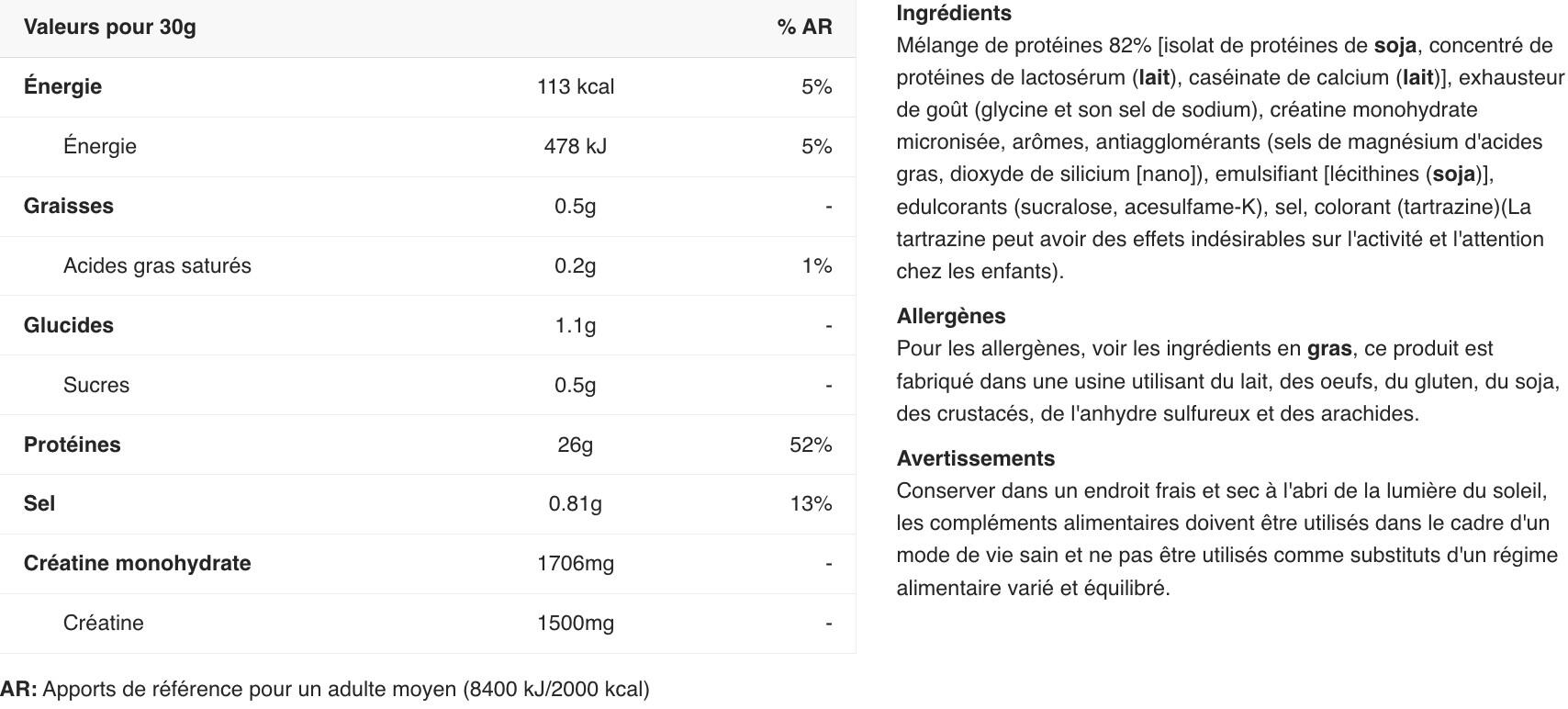Select the 'Graisses' row label
The image size is (1568, 709).
69,206
